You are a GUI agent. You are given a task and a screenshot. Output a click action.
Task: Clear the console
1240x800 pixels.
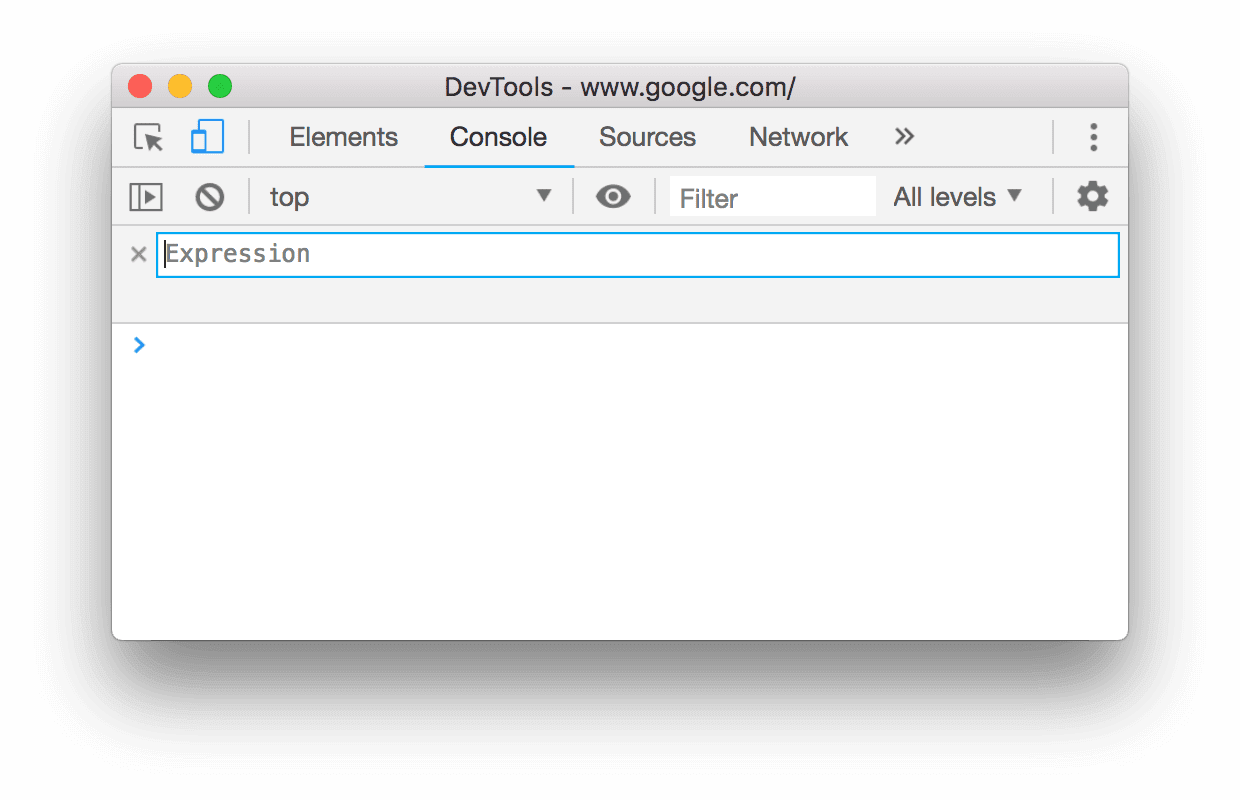click(x=210, y=196)
